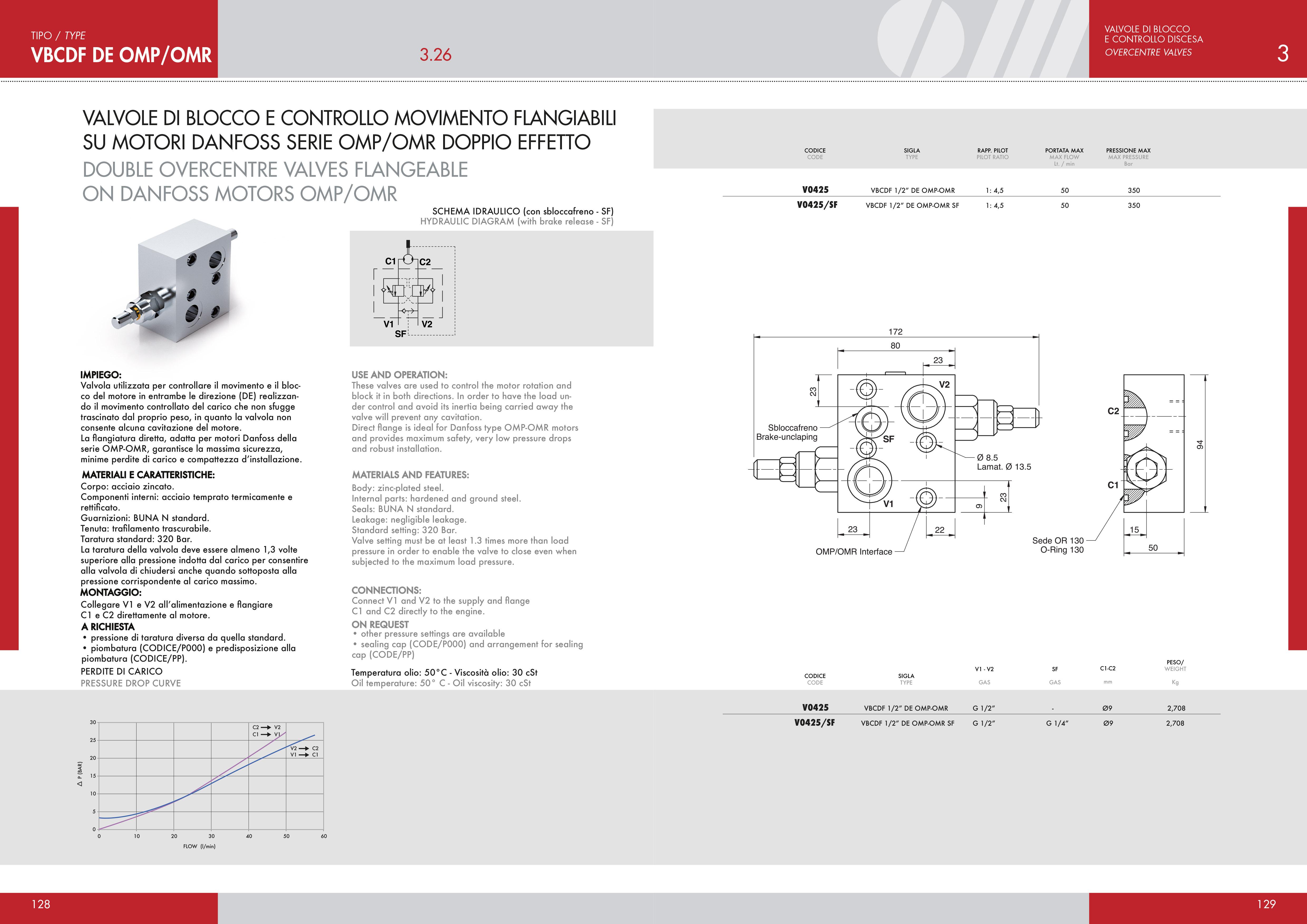Click the VBCDF DE OMP/OMR type heading
The image size is (1307, 924).
coord(121,55)
